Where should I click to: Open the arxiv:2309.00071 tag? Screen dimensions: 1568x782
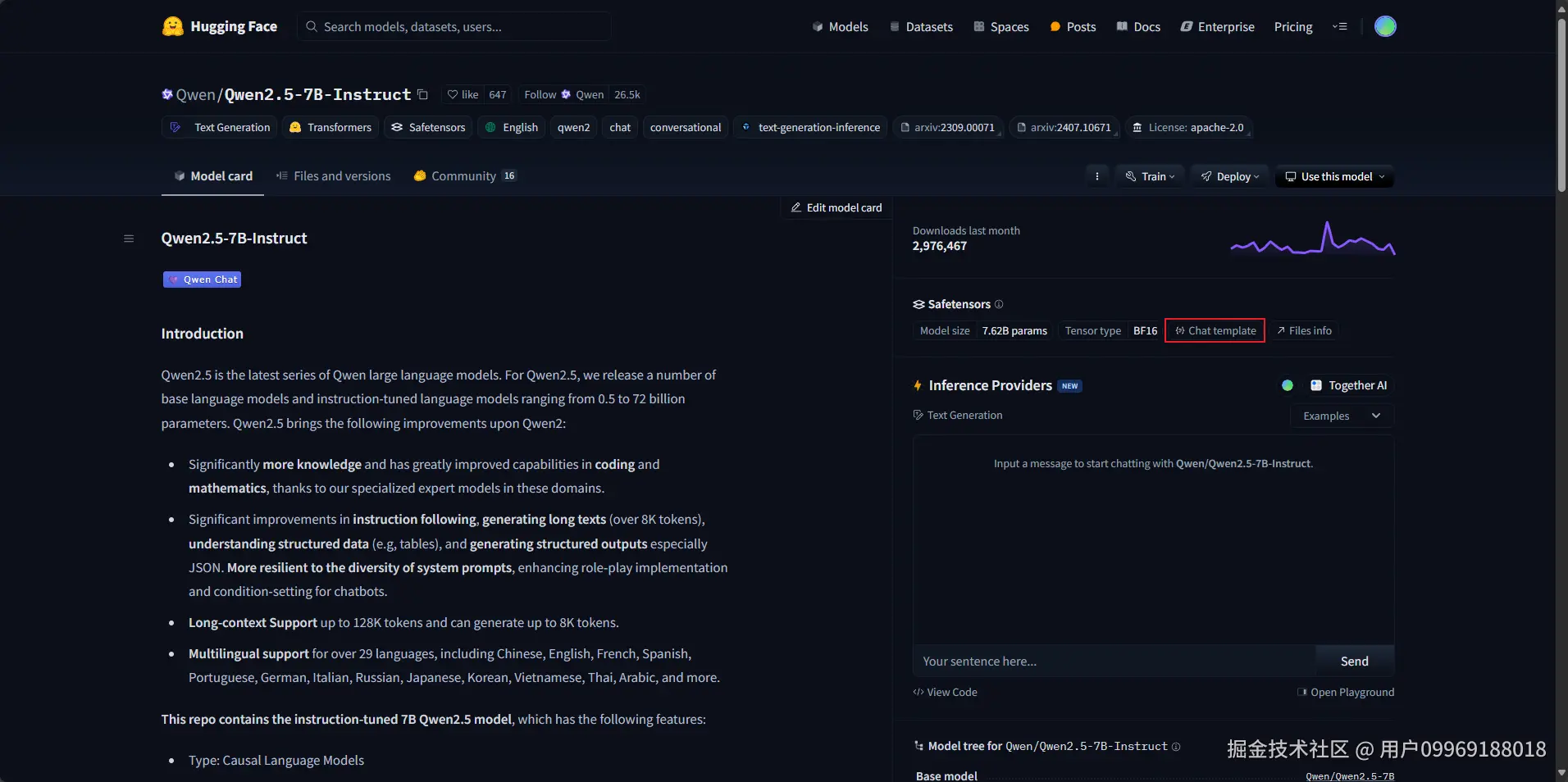[x=947, y=127]
